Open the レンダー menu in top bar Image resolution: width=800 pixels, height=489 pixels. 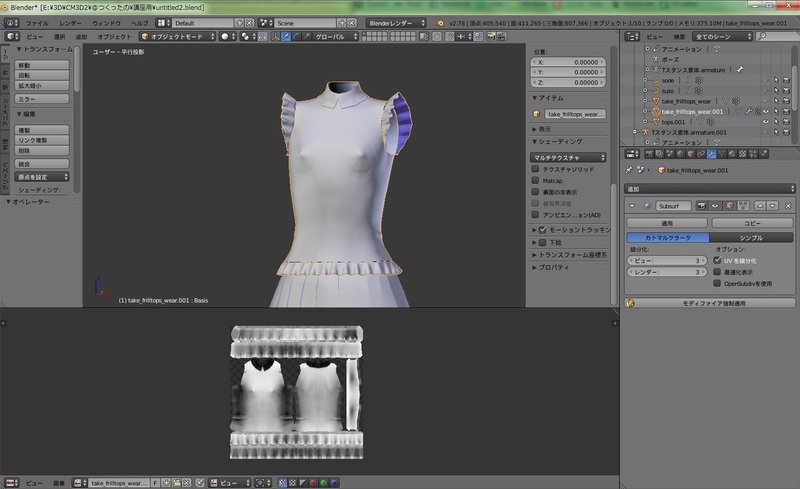(x=71, y=21)
